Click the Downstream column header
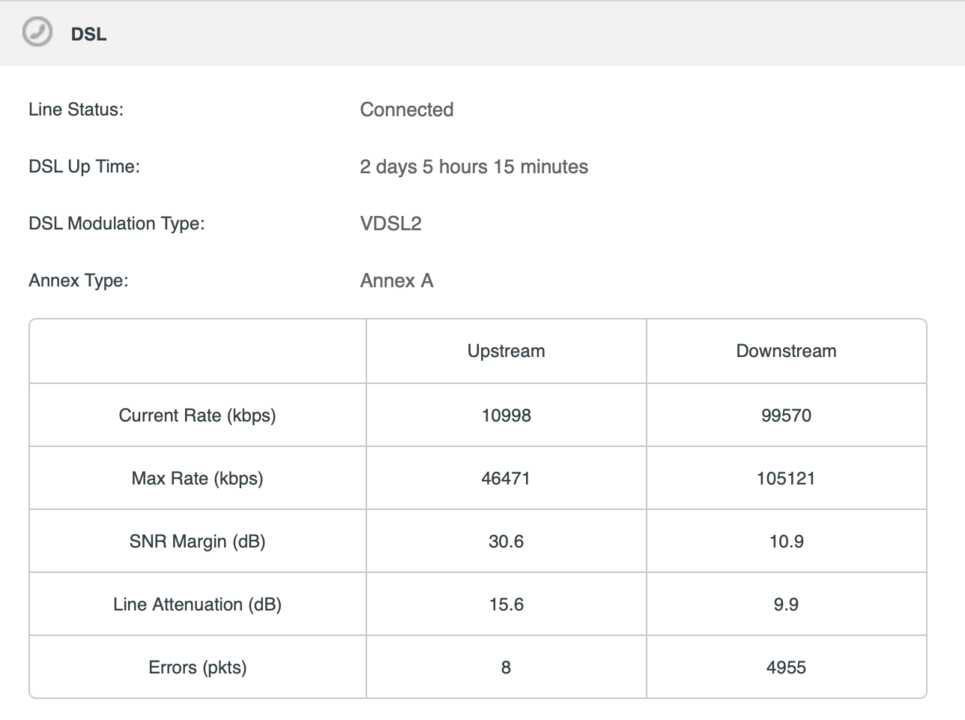965x720 pixels. (786, 351)
